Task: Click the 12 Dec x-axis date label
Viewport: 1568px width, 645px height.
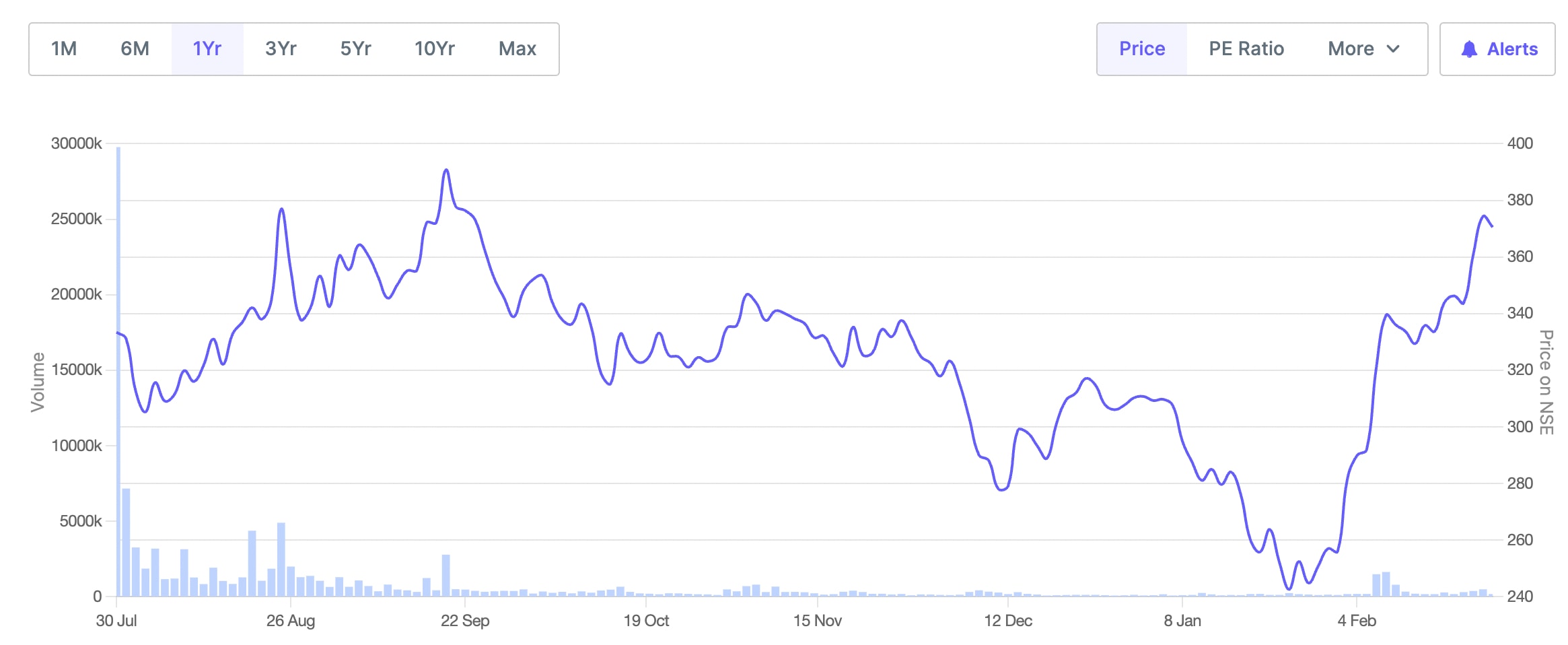Action: click(x=1007, y=621)
